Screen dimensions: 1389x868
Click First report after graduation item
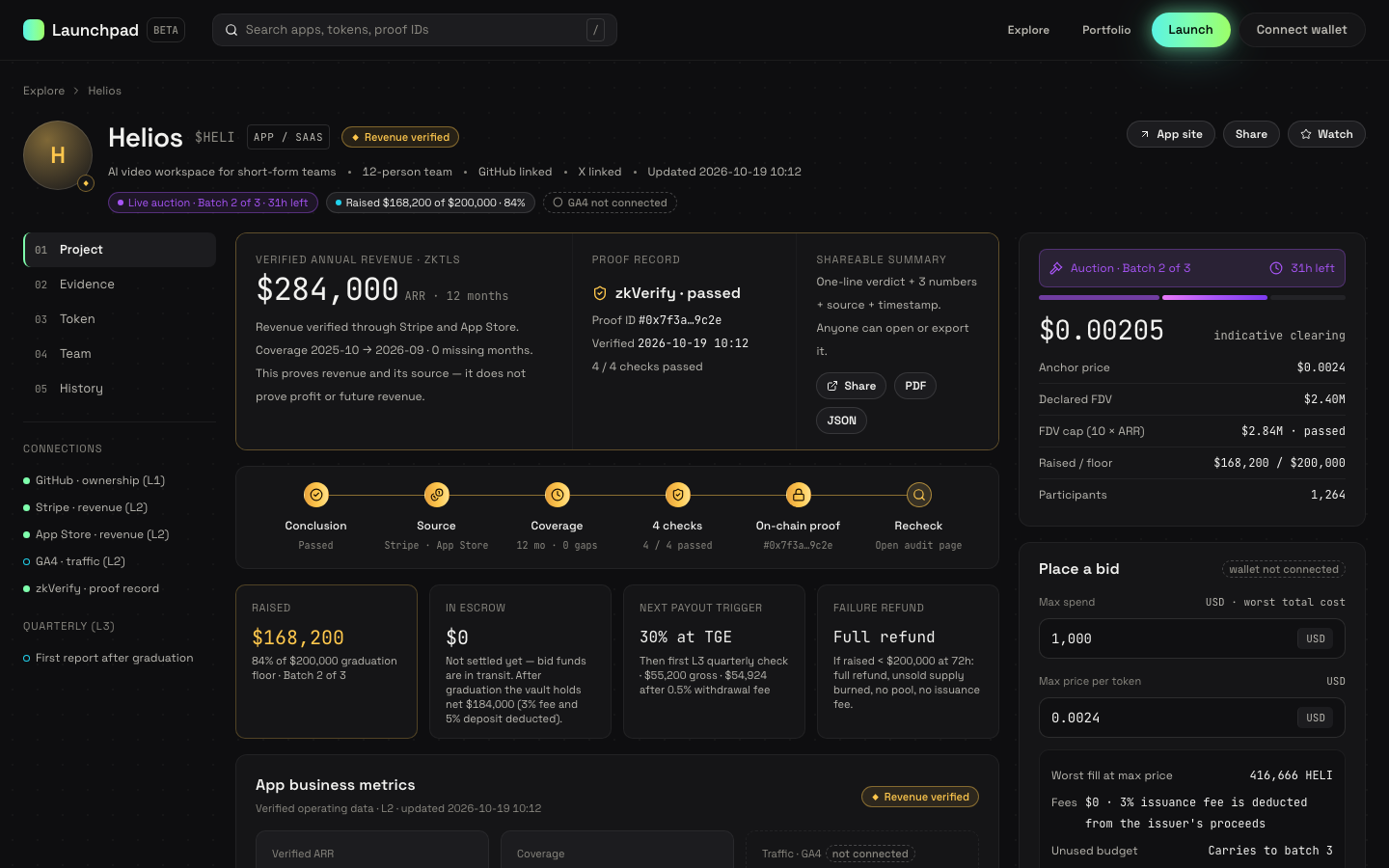(108, 658)
